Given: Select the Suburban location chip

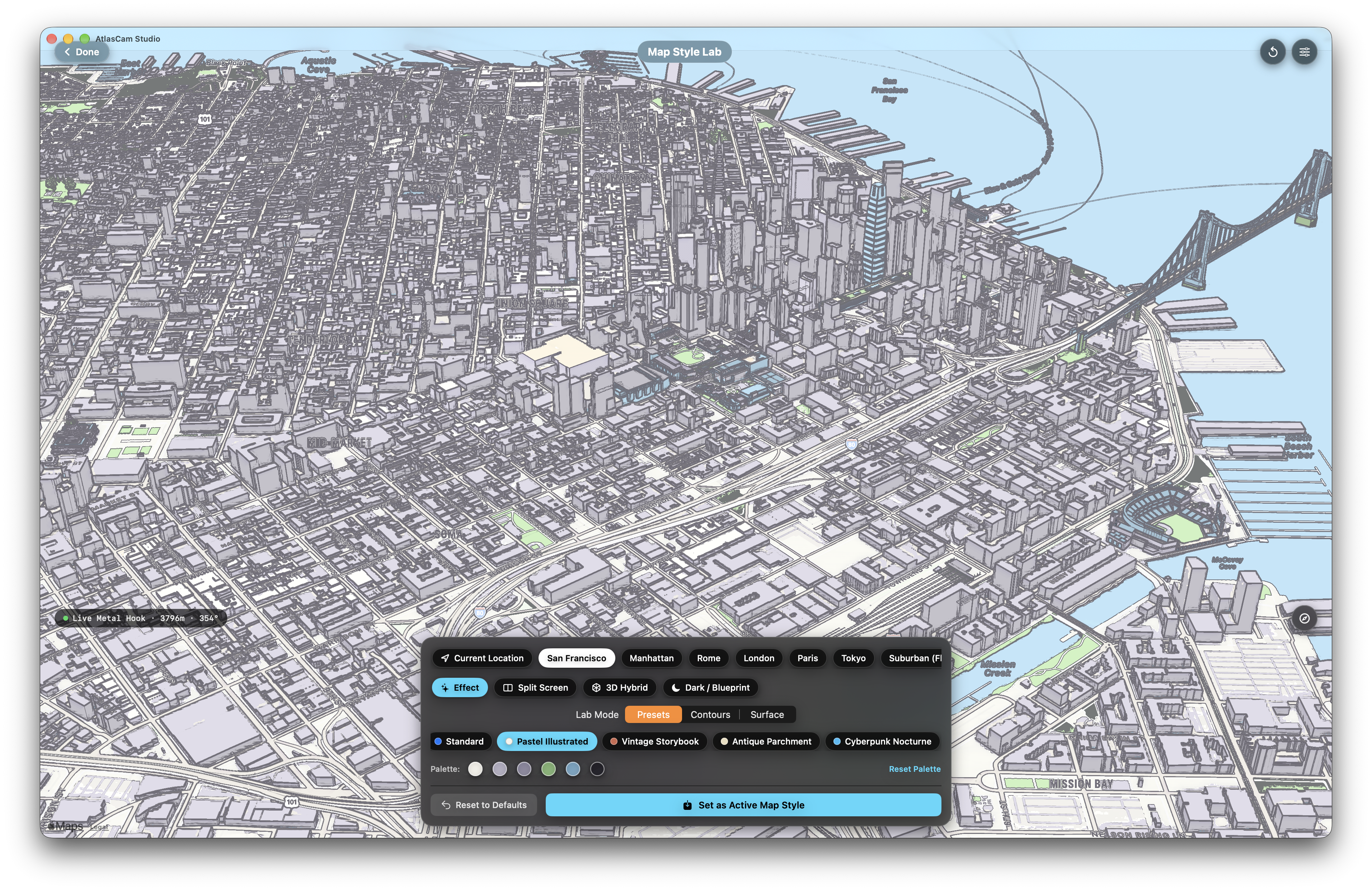Looking at the screenshot, I should click(912, 658).
